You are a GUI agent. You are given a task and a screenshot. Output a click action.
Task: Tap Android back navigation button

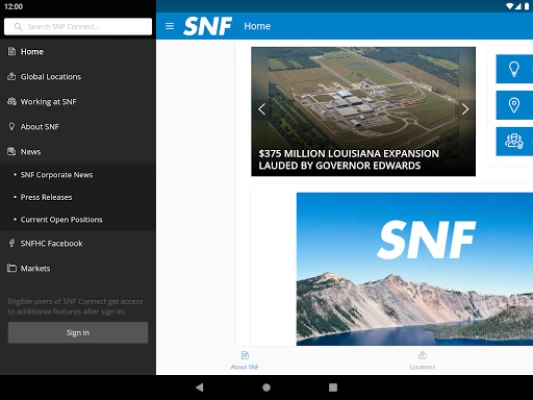click(x=200, y=387)
